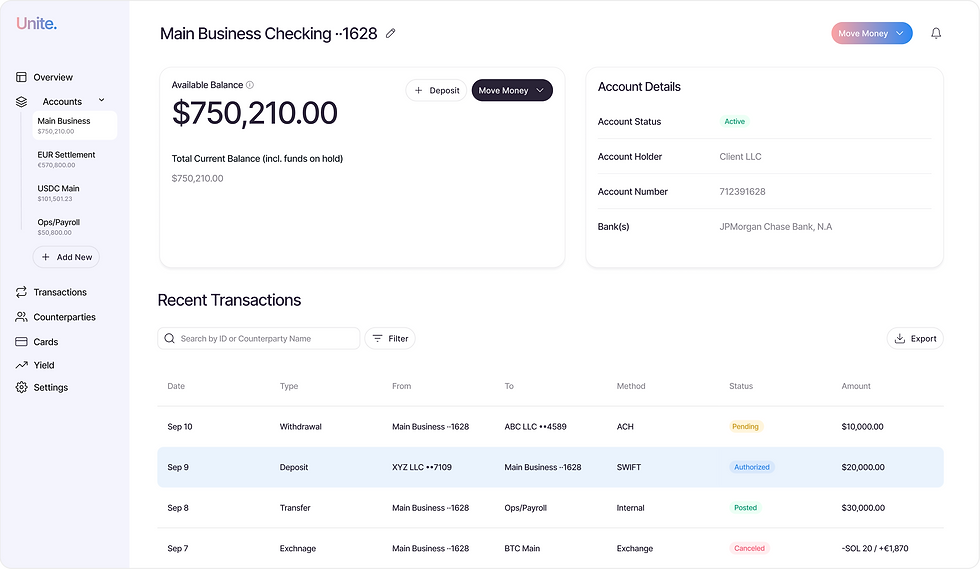Click the Available Balance info icon
Image resolution: width=980 pixels, height=569 pixels.
tap(250, 85)
